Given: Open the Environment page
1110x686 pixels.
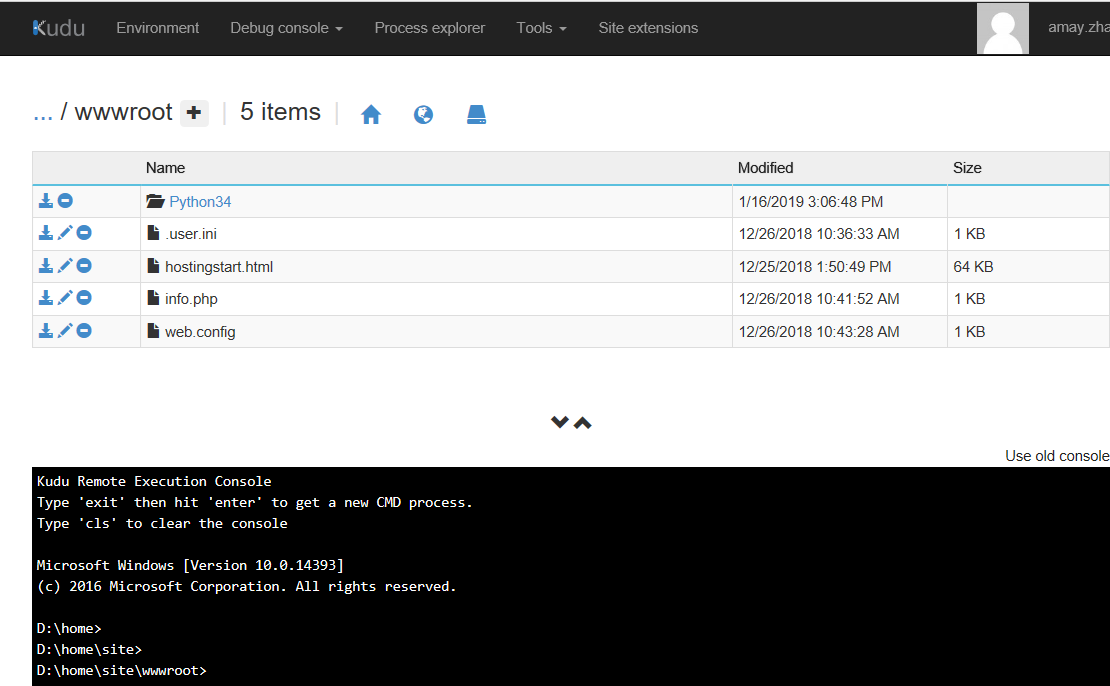Looking at the screenshot, I should point(157,28).
